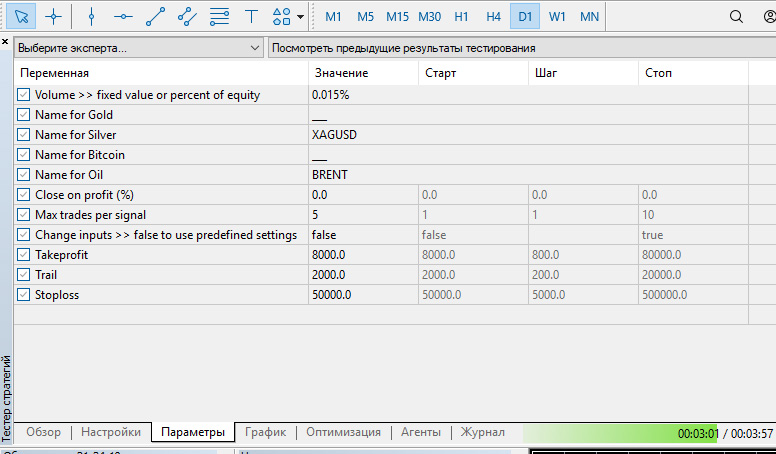Open the search magnifier
Screen dimensions: 776x454
click(x=736, y=16)
